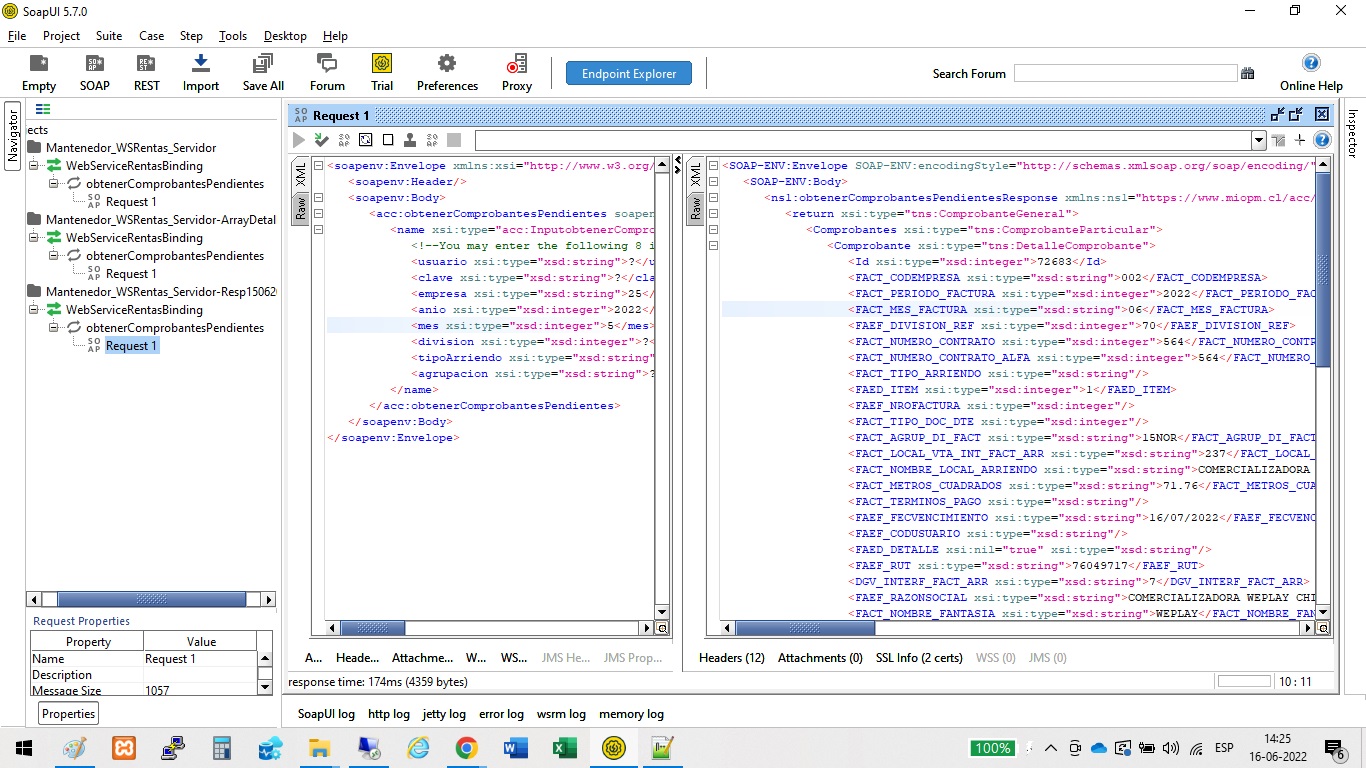Click the Import project toolbar icon
This screenshot has width=1366, height=768.
click(201, 73)
